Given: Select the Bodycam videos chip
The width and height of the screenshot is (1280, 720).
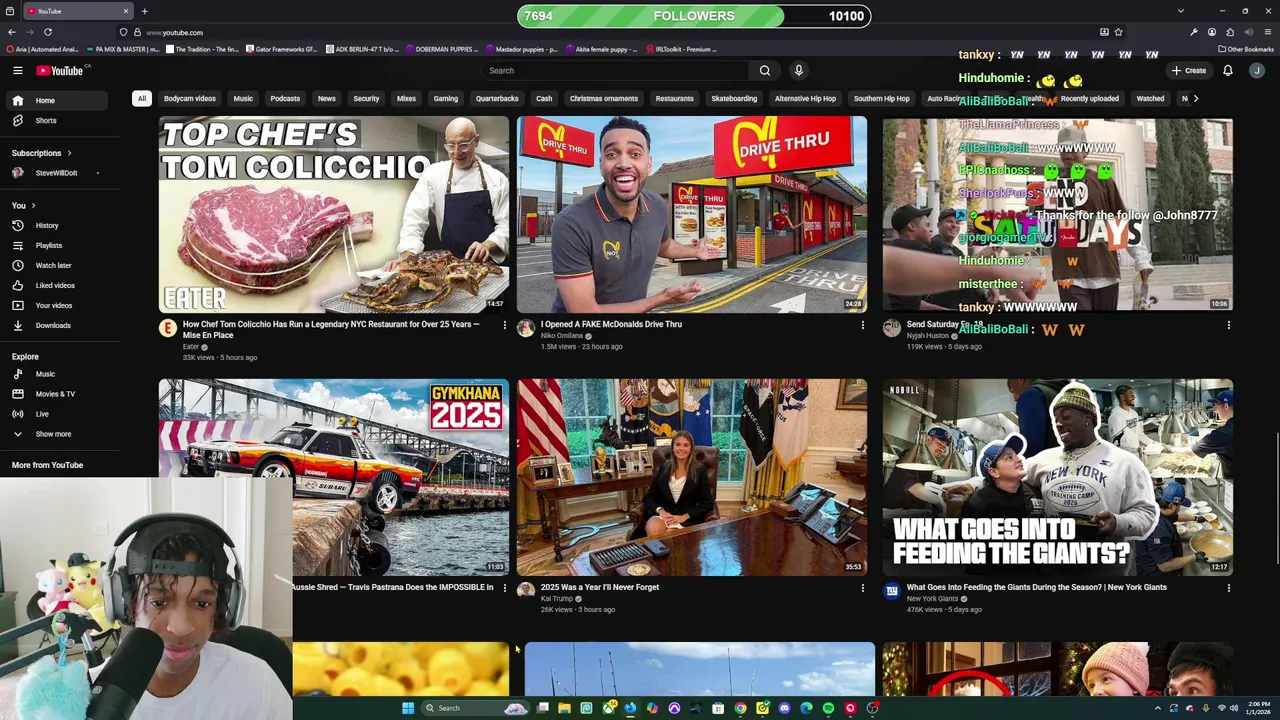Looking at the screenshot, I should point(190,99).
